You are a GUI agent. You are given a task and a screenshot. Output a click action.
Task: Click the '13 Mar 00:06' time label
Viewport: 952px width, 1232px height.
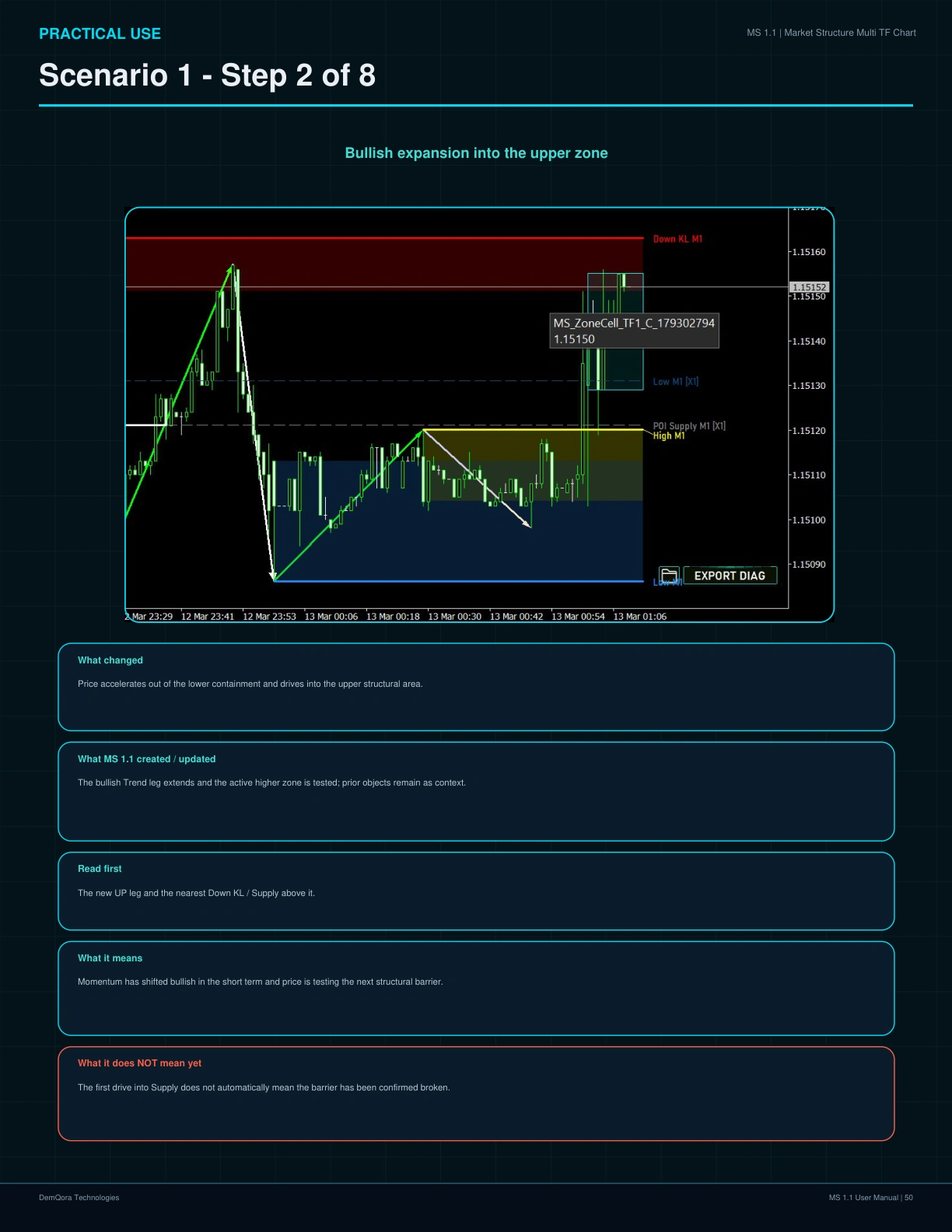point(331,617)
